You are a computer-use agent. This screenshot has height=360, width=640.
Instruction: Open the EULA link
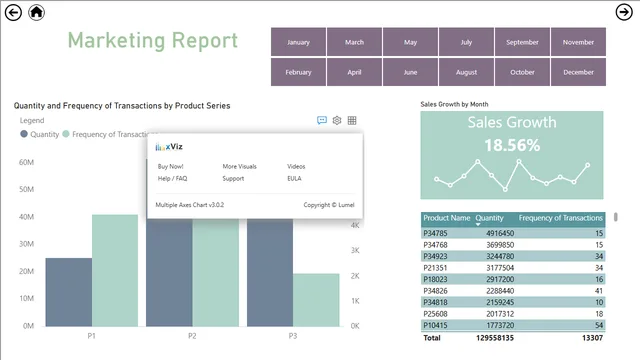coord(294,178)
